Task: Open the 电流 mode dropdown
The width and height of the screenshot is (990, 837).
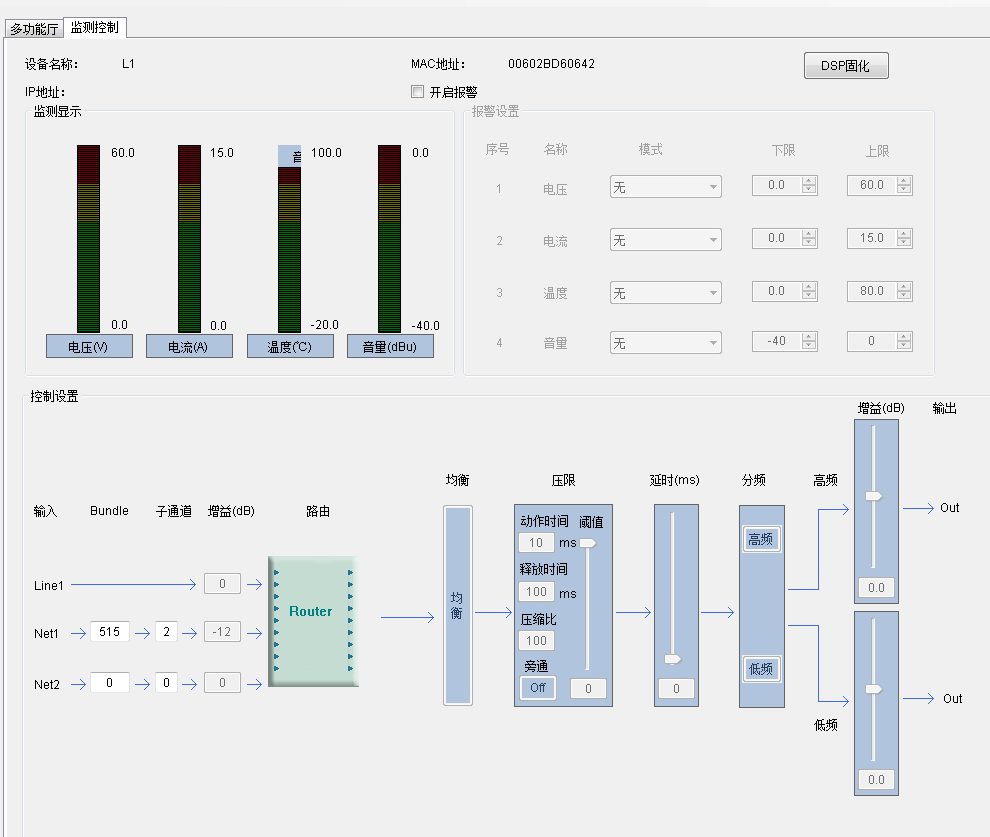Action: [665, 240]
